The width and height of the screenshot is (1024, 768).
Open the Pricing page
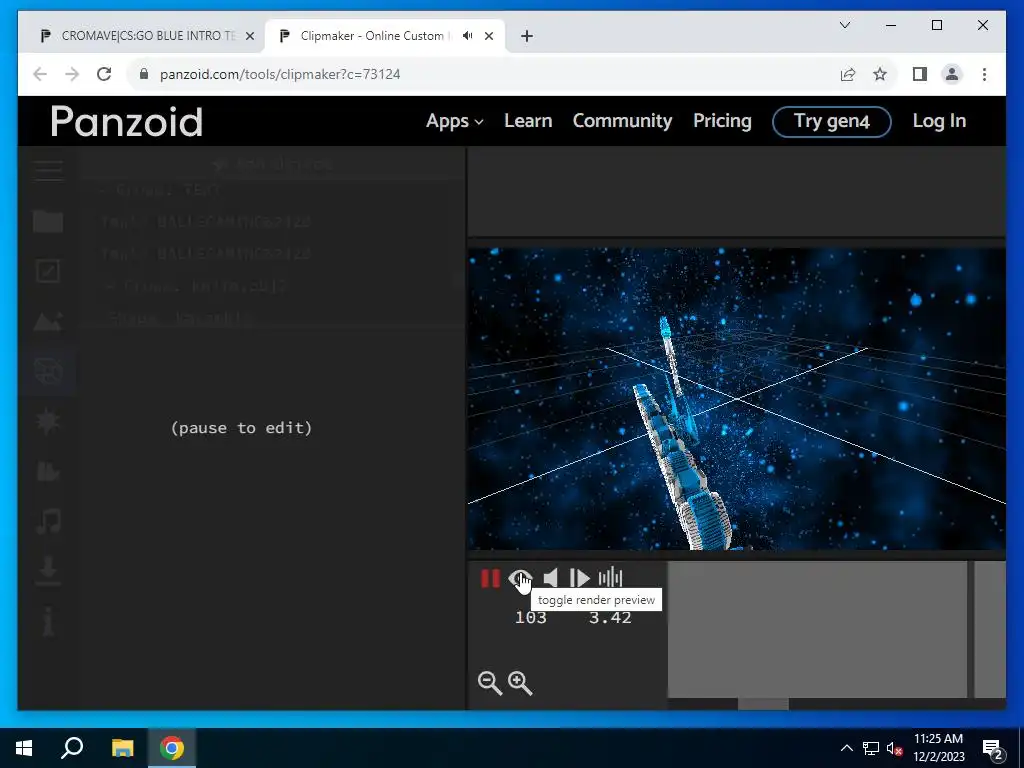(722, 121)
